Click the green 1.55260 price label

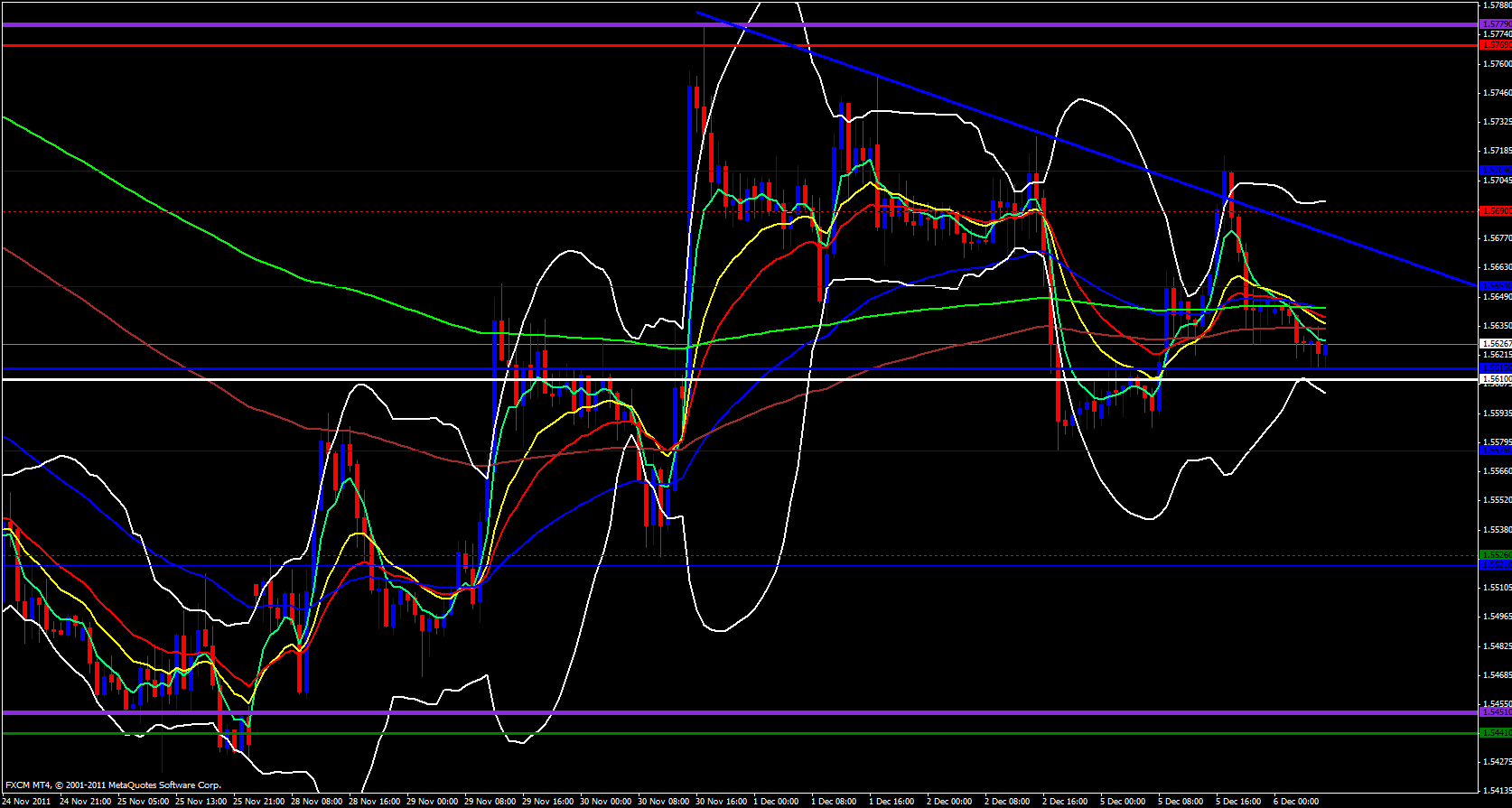pyautogui.click(x=1496, y=555)
